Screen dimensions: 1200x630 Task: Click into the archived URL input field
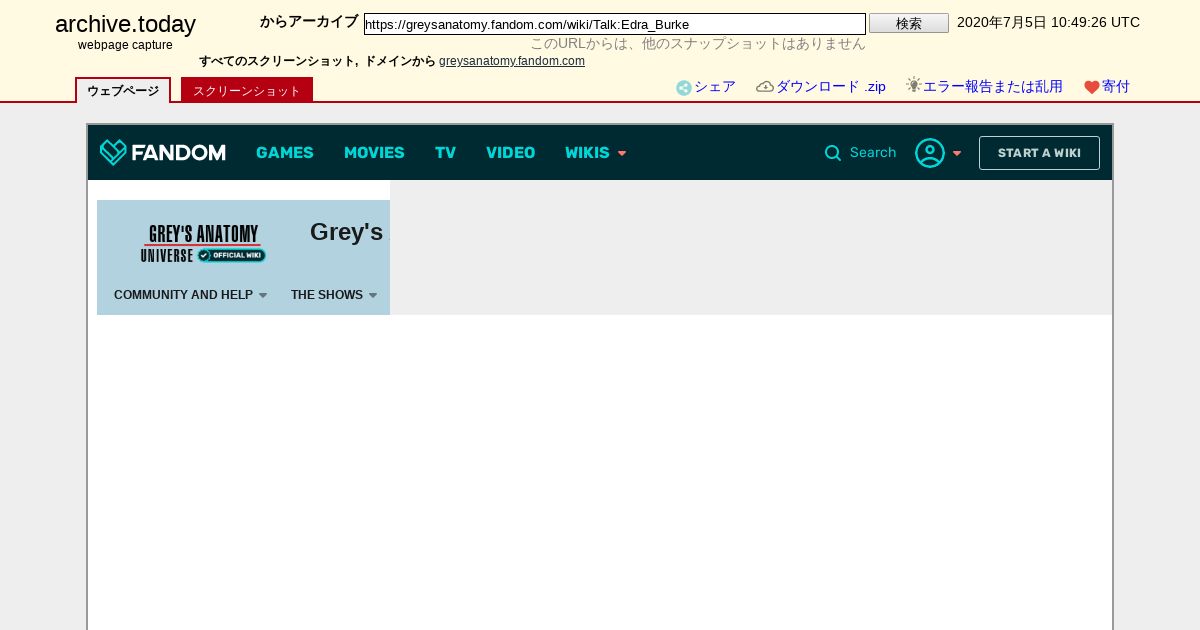[x=615, y=24]
